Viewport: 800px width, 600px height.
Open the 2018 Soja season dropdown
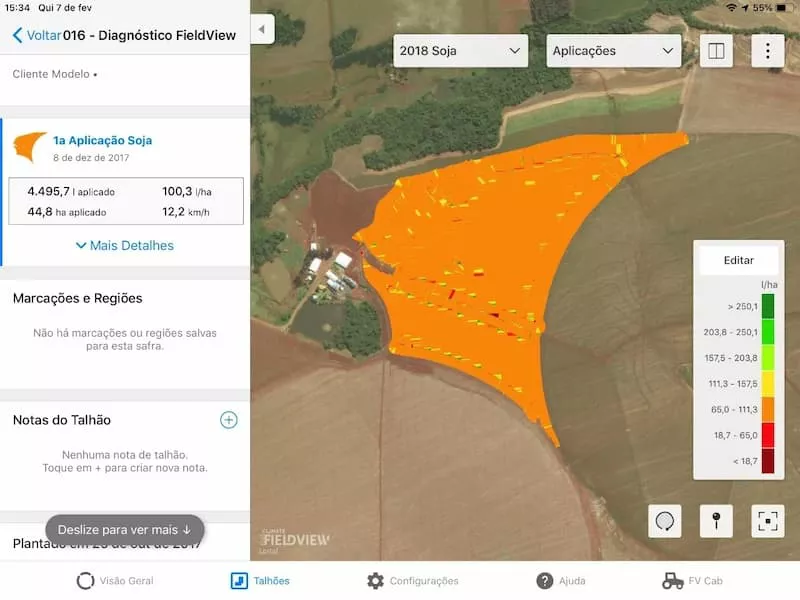[460, 51]
